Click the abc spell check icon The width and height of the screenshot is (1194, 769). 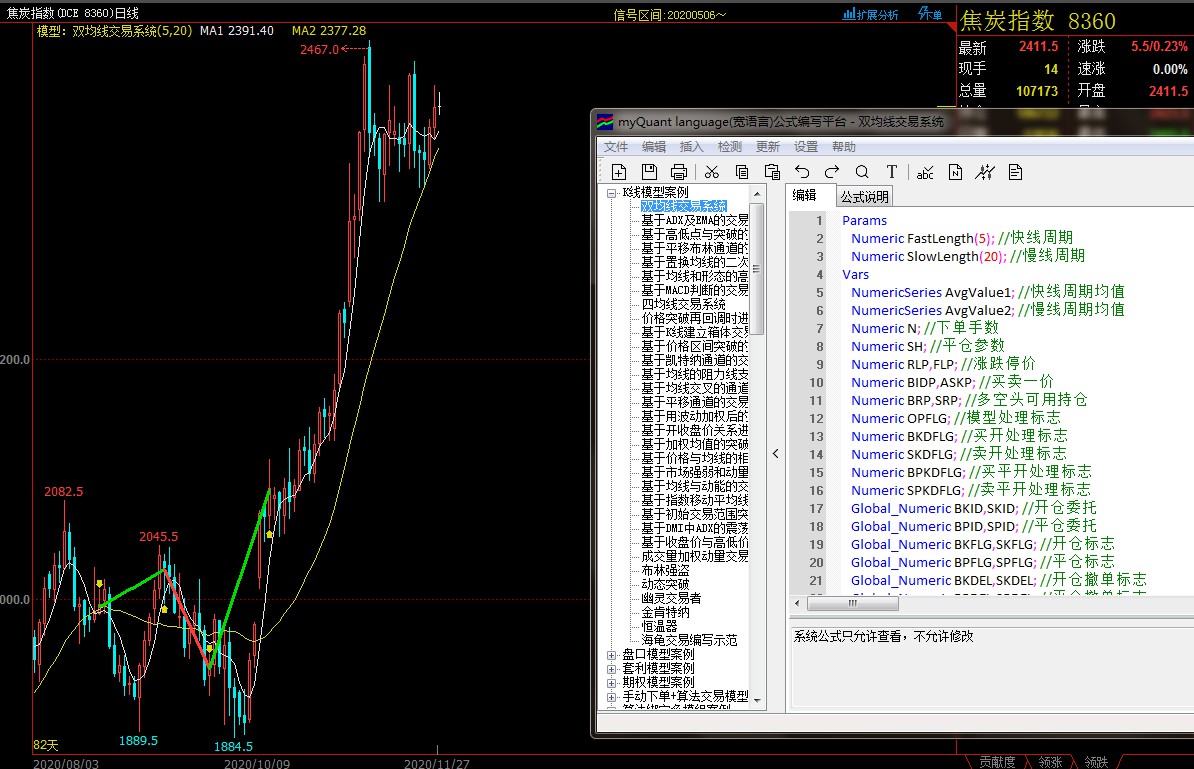point(925,172)
